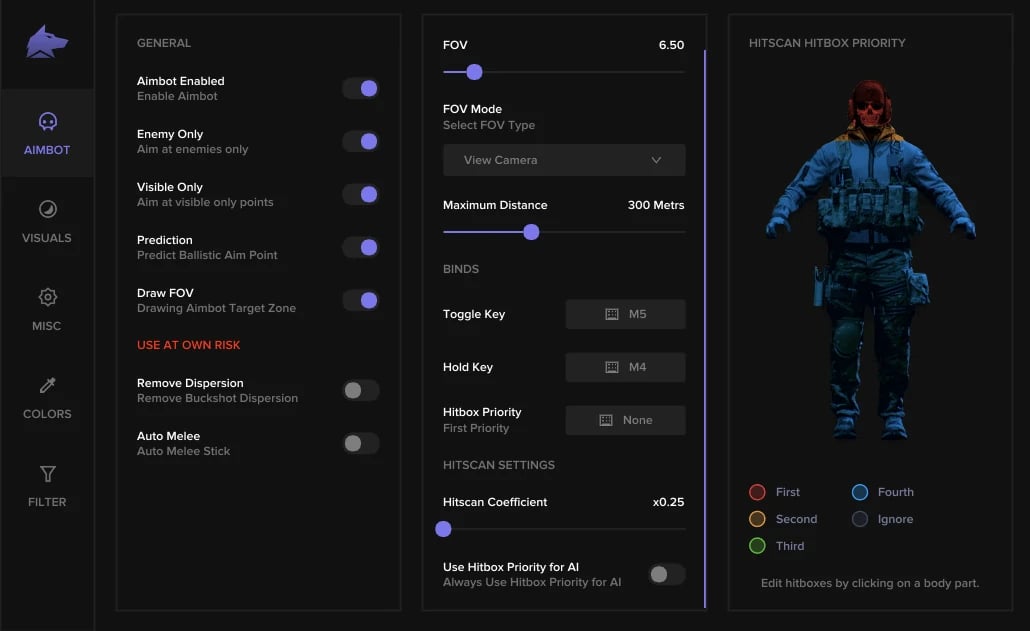Click keyboard icon in Hold Key bind
This screenshot has height=631, width=1030.
pos(612,367)
